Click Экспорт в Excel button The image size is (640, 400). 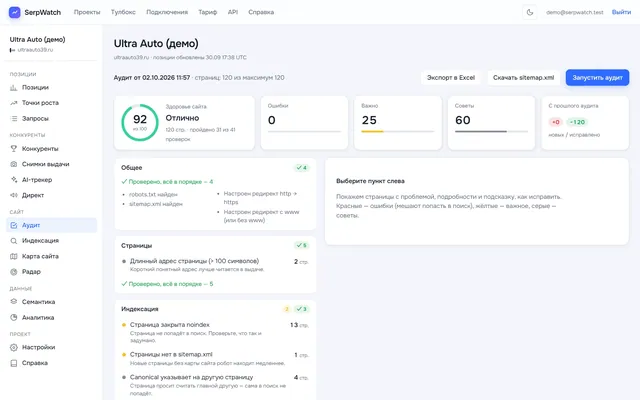pyautogui.click(x=451, y=78)
